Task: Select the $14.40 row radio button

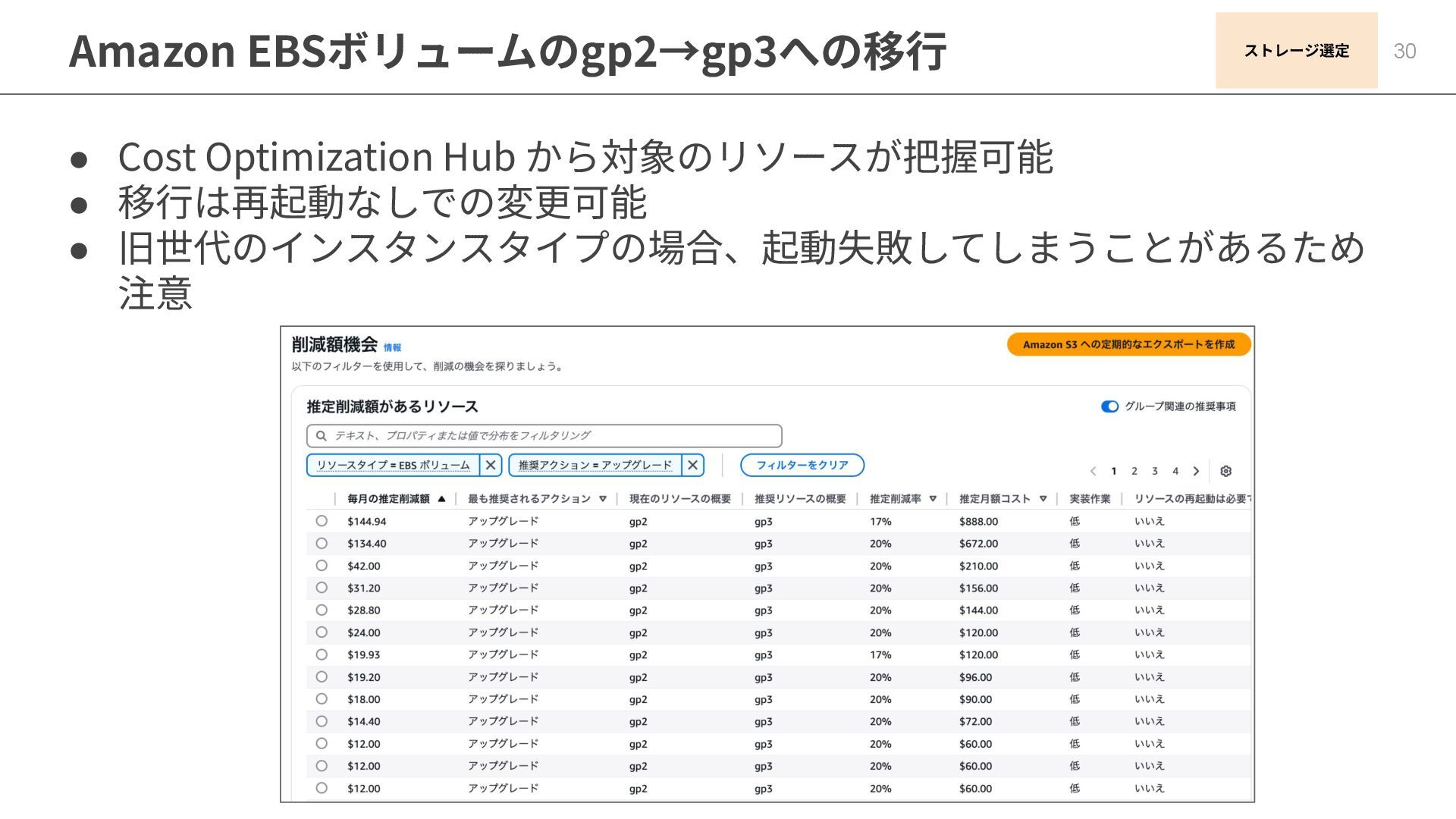Action: coord(322,721)
